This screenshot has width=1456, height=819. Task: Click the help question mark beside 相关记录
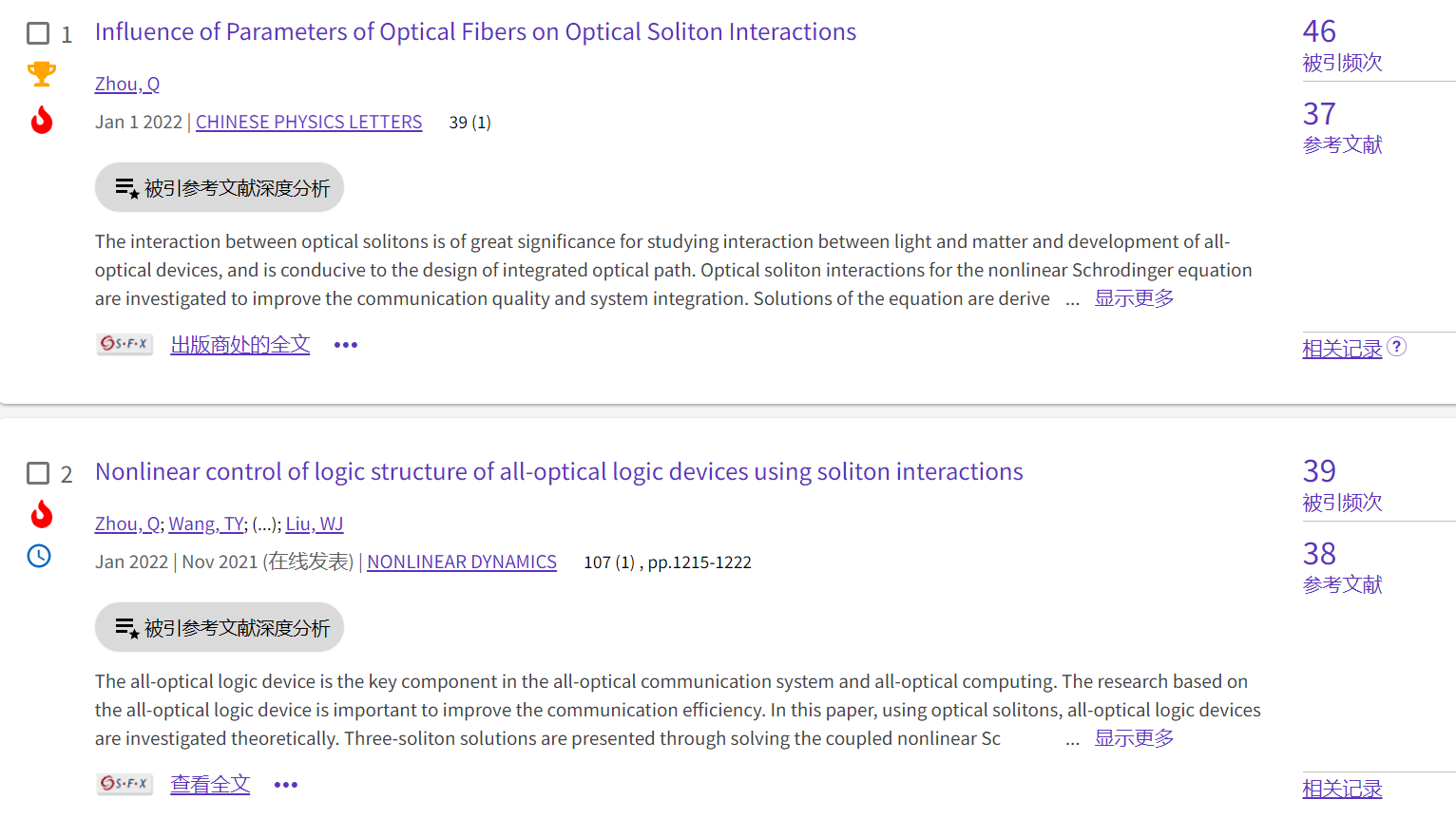(x=1396, y=347)
